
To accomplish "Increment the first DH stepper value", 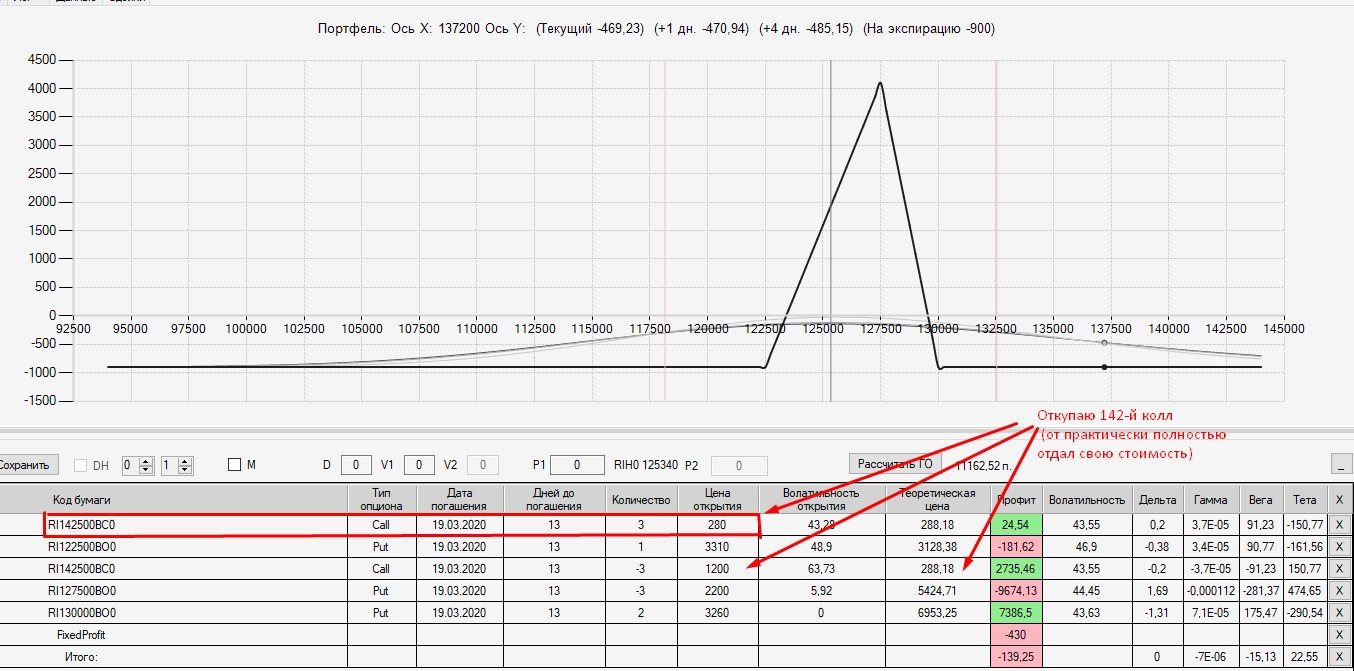I will (x=147, y=461).
